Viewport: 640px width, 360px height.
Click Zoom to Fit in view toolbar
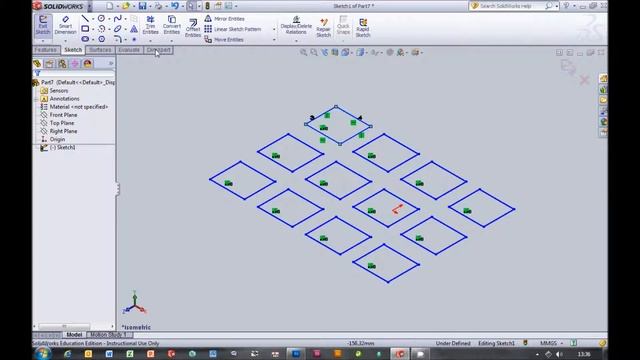(x=303, y=52)
